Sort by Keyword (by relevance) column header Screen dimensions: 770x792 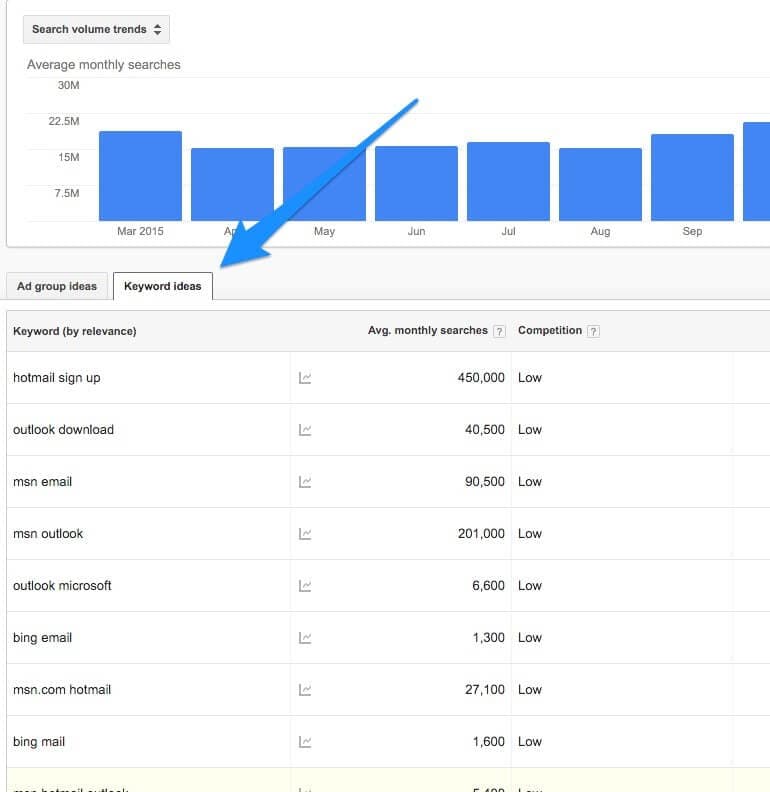[x=75, y=331]
